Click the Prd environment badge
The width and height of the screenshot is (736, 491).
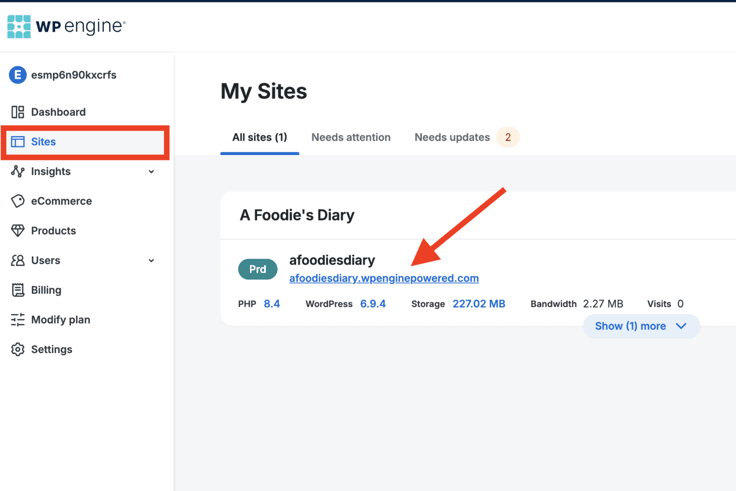(x=258, y=269)
